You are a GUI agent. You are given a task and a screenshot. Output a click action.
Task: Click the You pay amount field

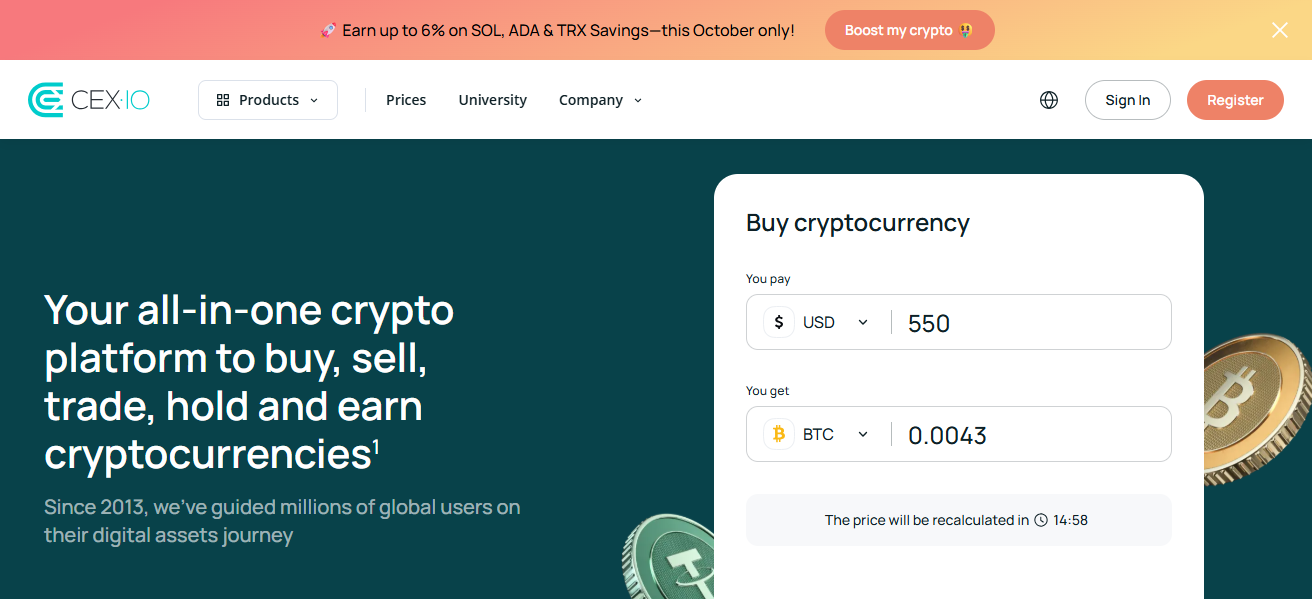[x=1030, y=323]
